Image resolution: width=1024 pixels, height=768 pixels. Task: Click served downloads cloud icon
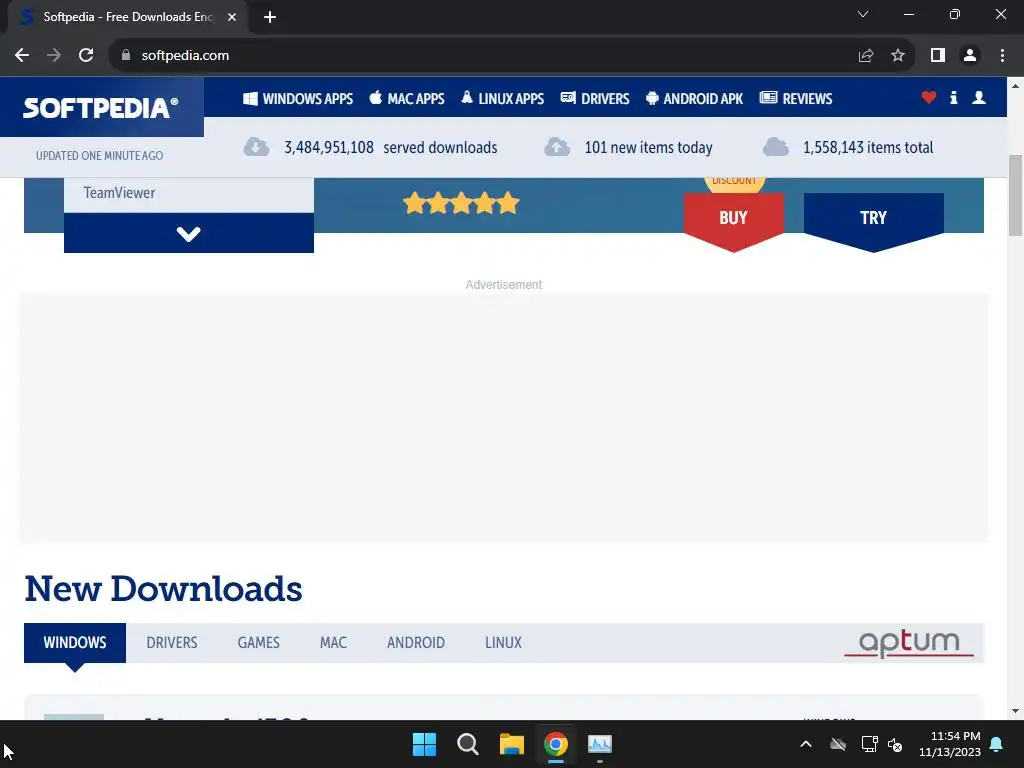[256, 147]
